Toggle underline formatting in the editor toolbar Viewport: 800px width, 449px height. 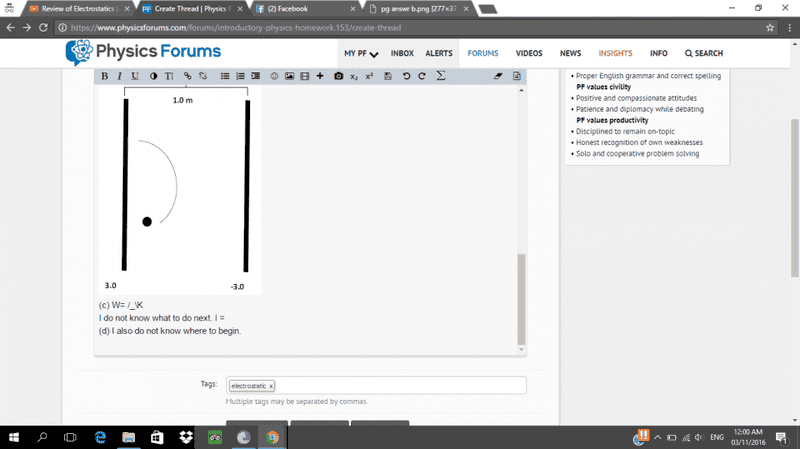(x=135, y=76)
